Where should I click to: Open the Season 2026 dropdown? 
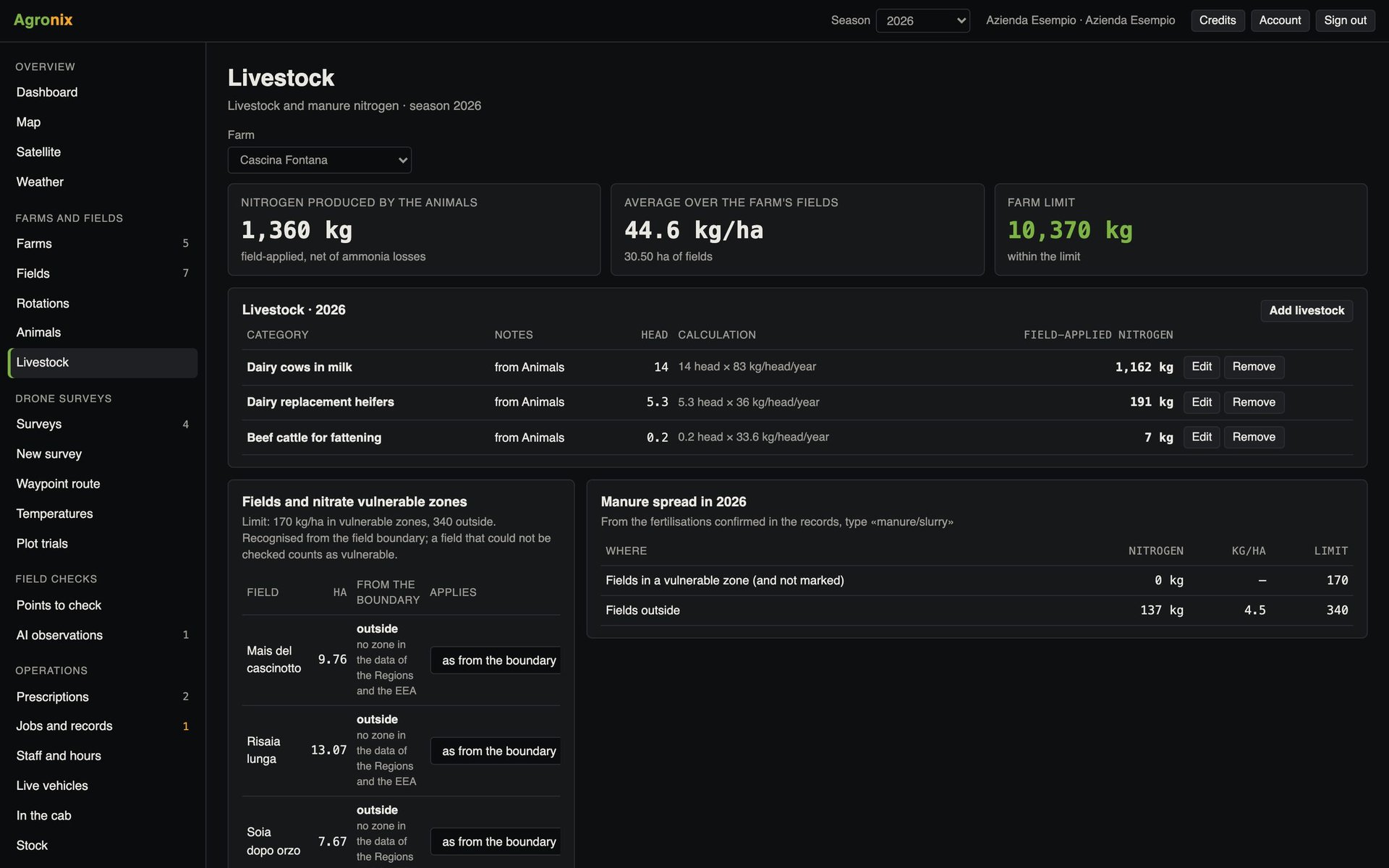(x=922, y=20)
